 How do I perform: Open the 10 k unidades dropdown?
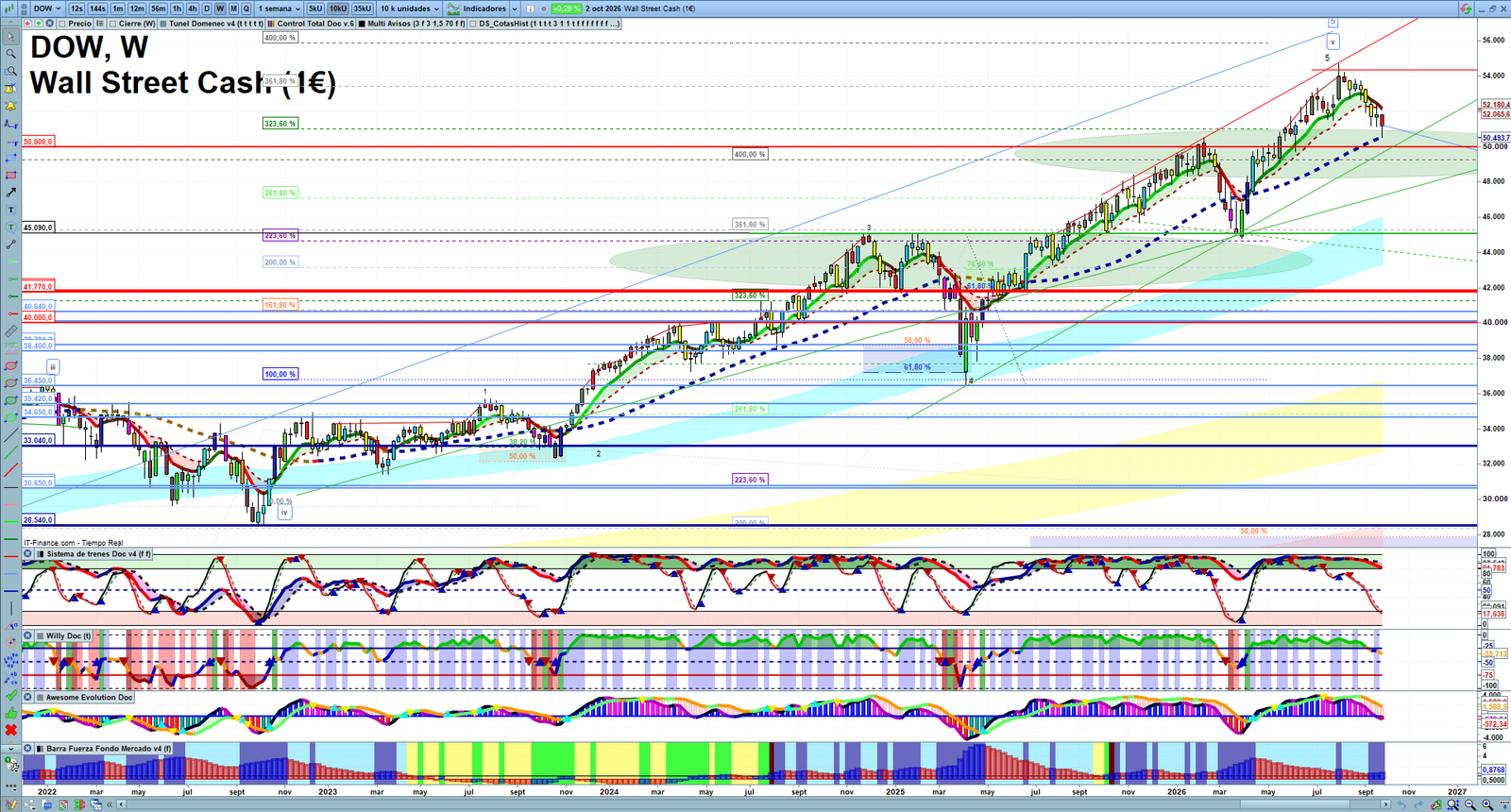click(x=410, y=8)
